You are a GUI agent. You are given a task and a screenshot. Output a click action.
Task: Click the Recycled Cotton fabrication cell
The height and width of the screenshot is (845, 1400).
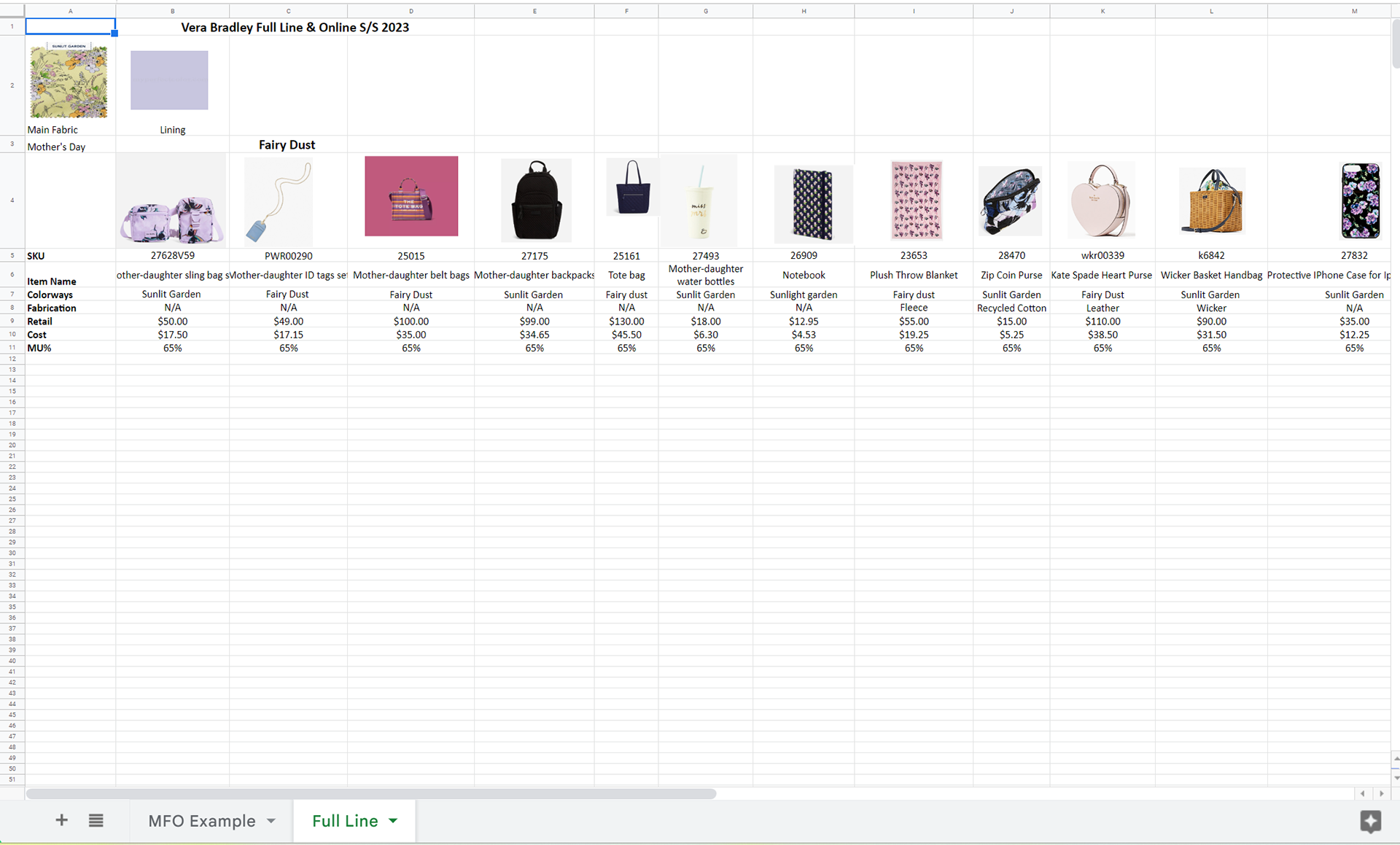pos(1011,308)
